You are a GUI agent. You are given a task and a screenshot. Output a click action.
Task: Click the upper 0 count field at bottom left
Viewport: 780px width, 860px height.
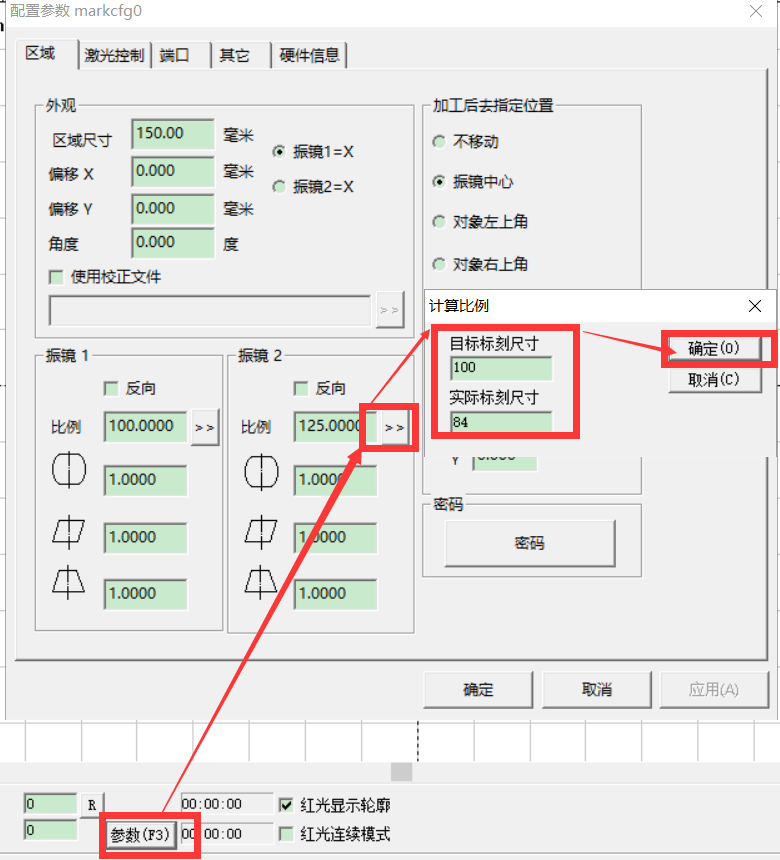point(50,804)
